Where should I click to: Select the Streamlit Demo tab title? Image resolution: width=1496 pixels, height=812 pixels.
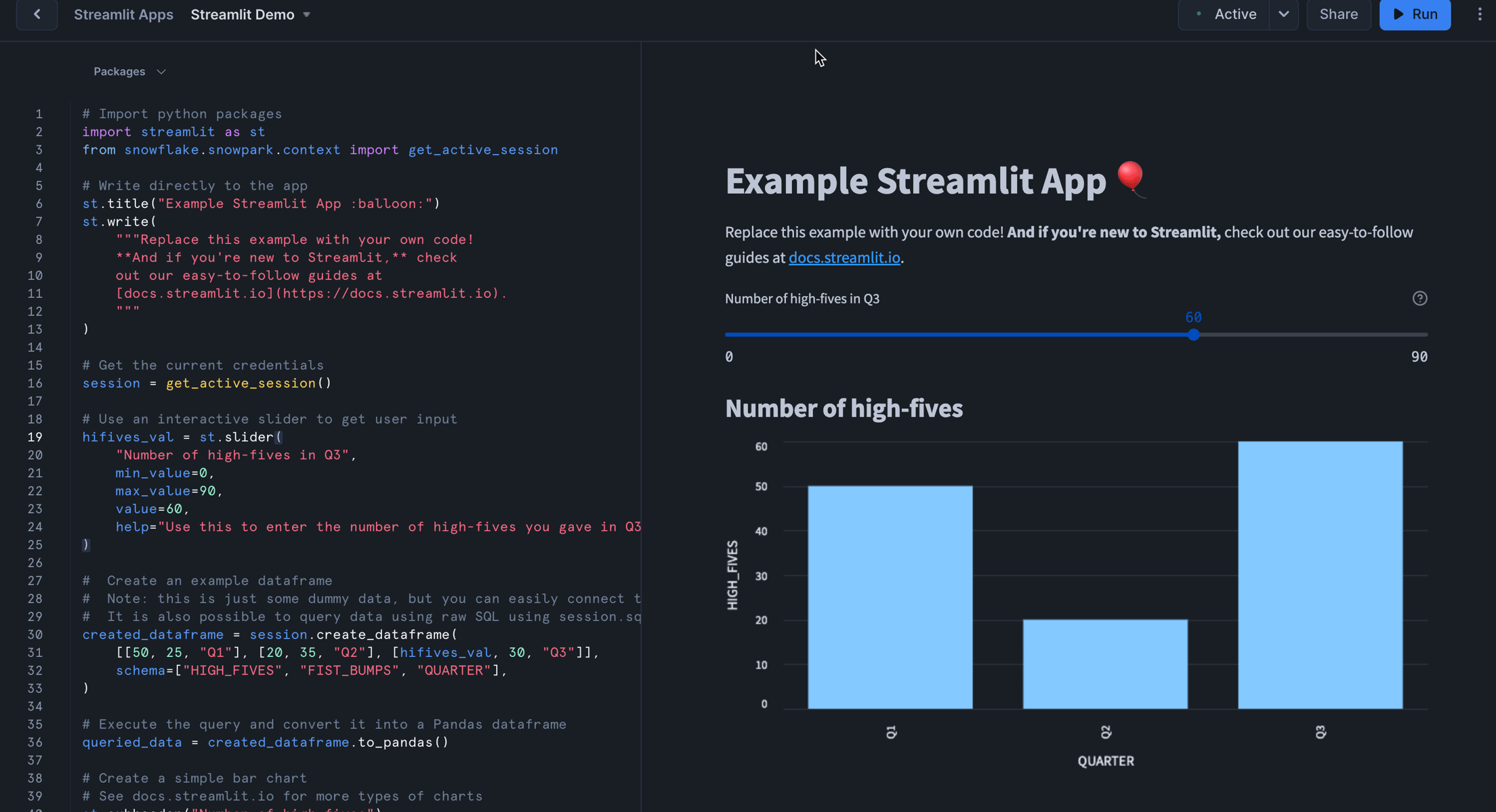[243, 14]
